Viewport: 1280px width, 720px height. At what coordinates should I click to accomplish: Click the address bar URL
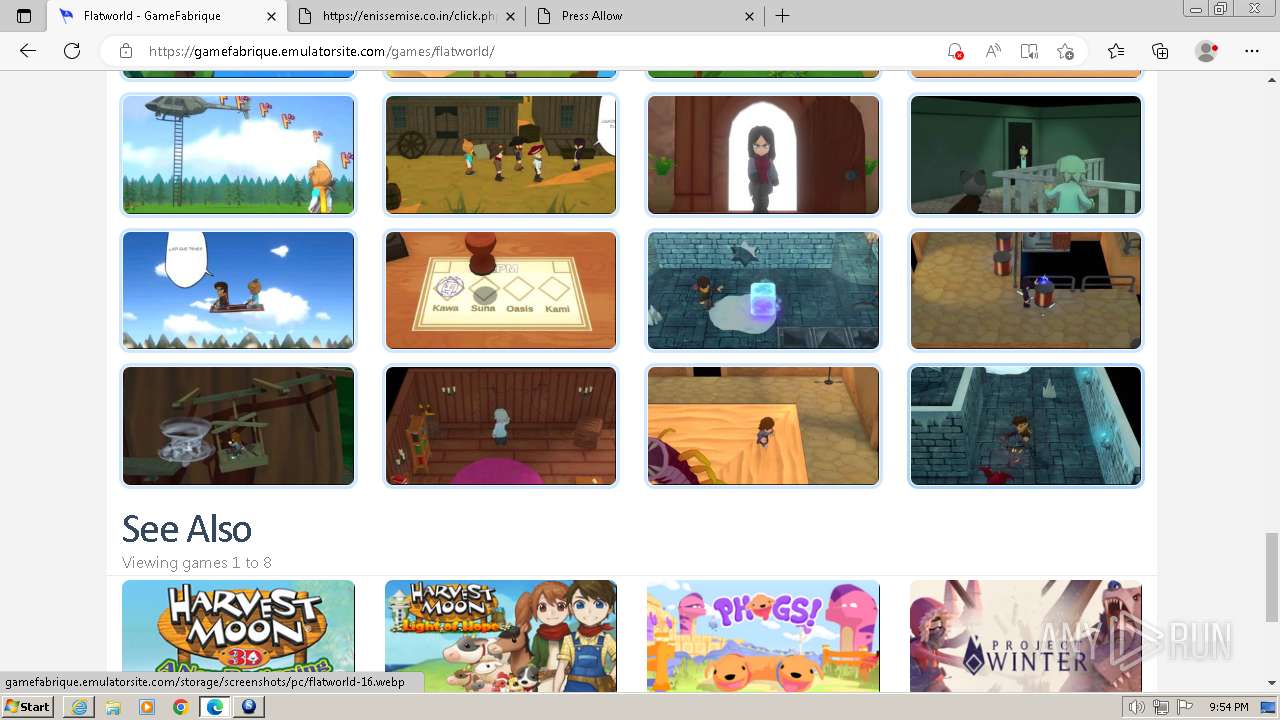coord(321,51)
